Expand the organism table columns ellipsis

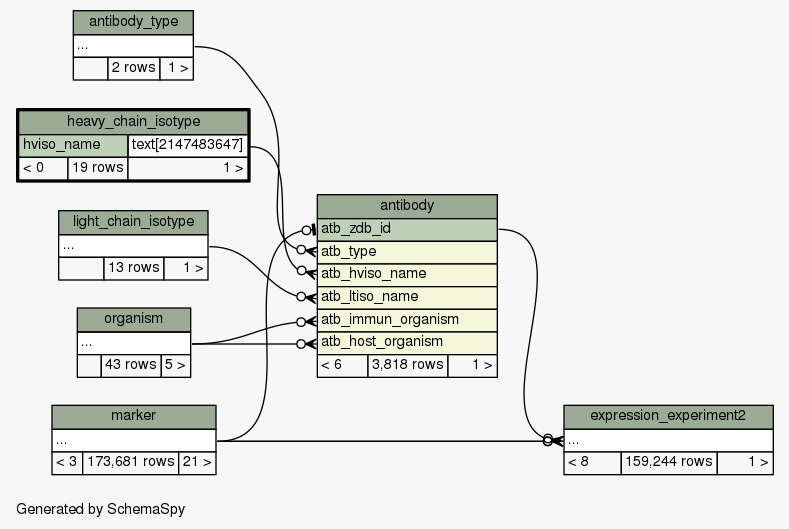click(133, 342)
